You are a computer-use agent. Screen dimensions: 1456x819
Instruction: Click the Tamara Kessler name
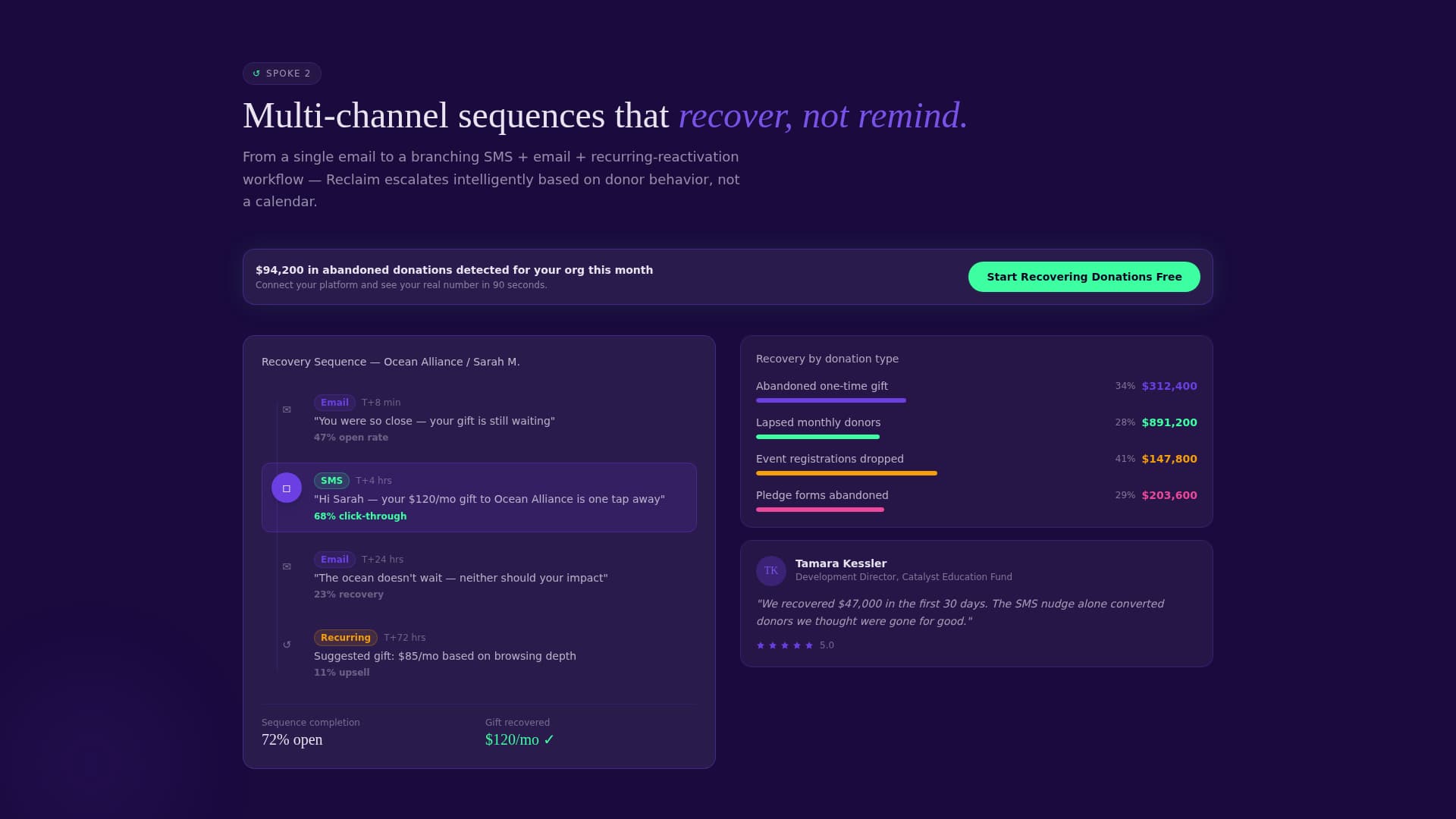click(x=841, y=563)
